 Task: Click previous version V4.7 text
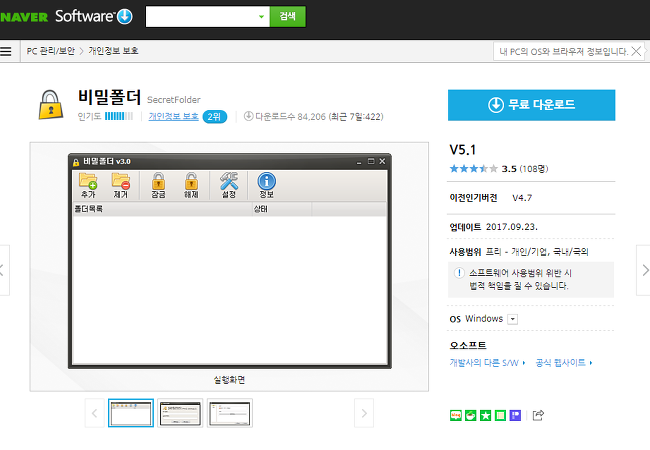(522, 198)
